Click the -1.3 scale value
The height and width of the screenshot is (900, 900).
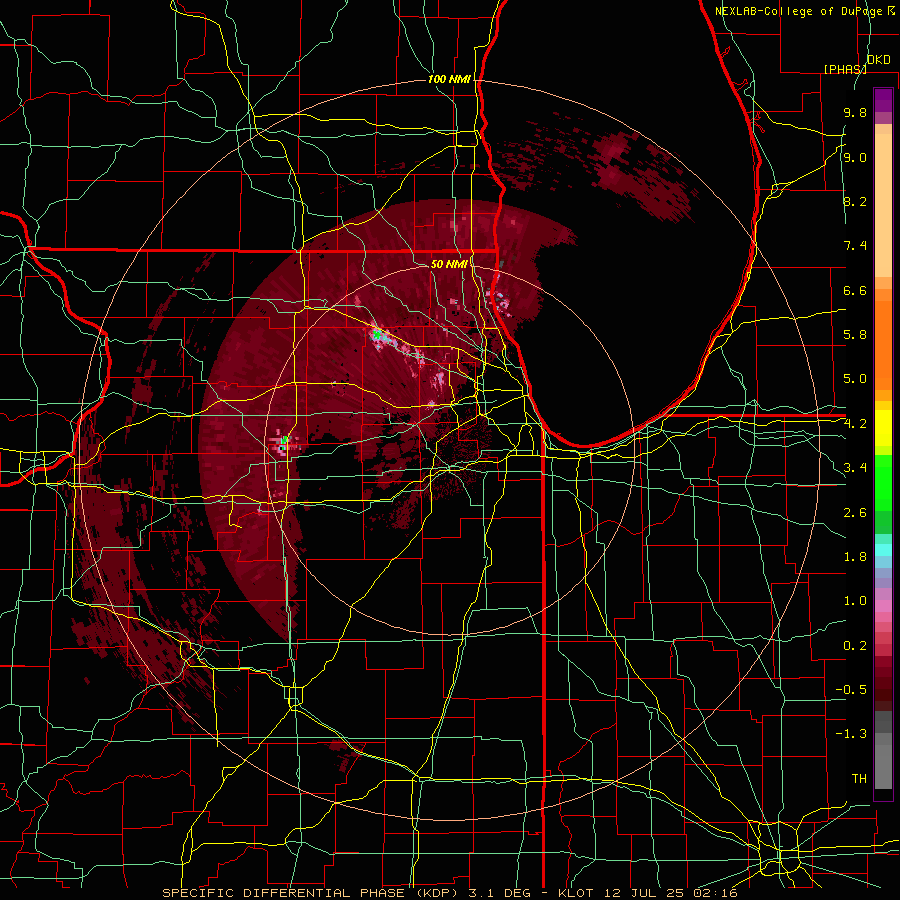pyautogui.click(x=851, y=734)
